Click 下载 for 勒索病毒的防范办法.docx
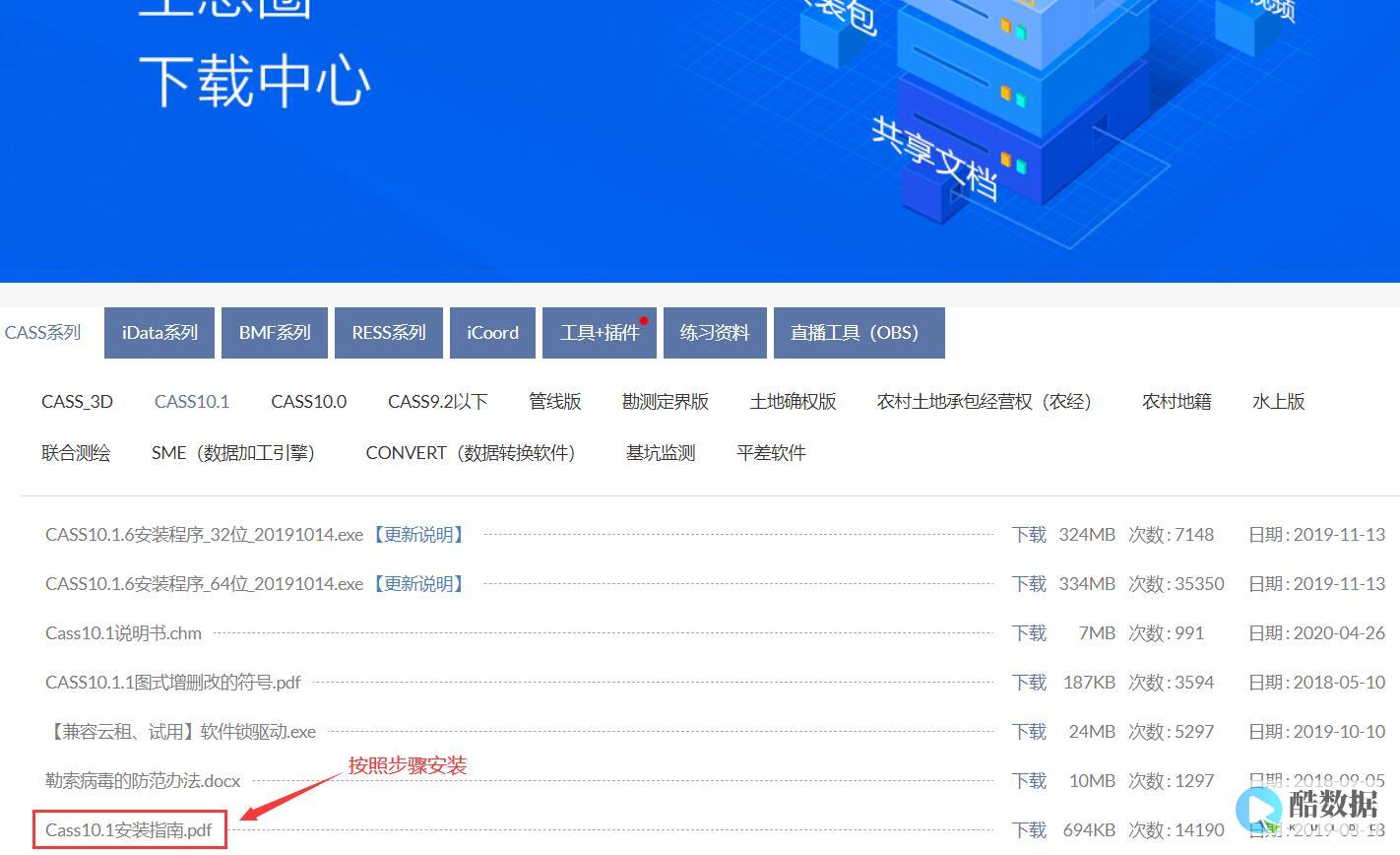 click(1029, 781)
